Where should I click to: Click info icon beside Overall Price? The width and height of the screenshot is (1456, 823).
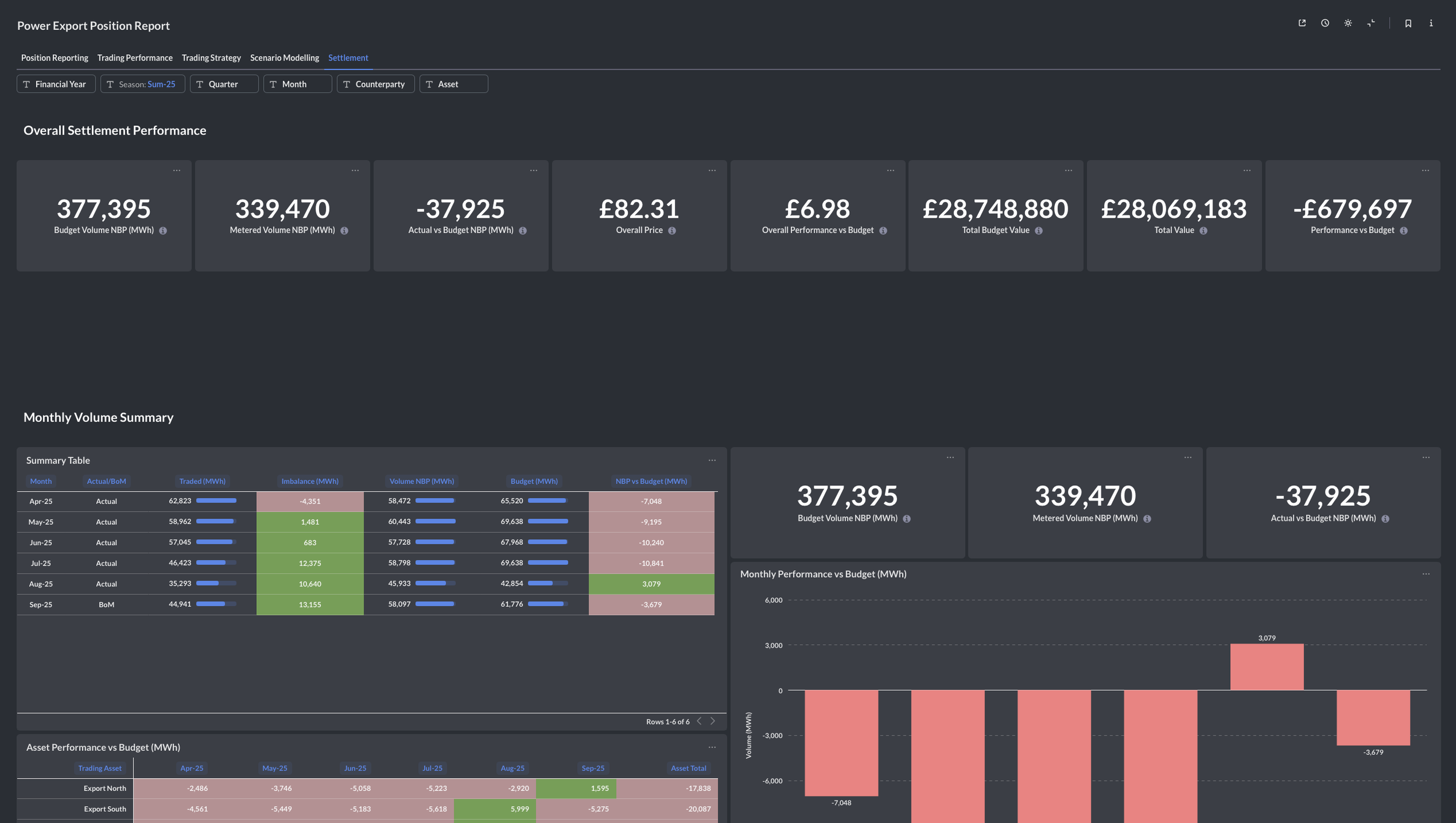click(x=672, y=231)
